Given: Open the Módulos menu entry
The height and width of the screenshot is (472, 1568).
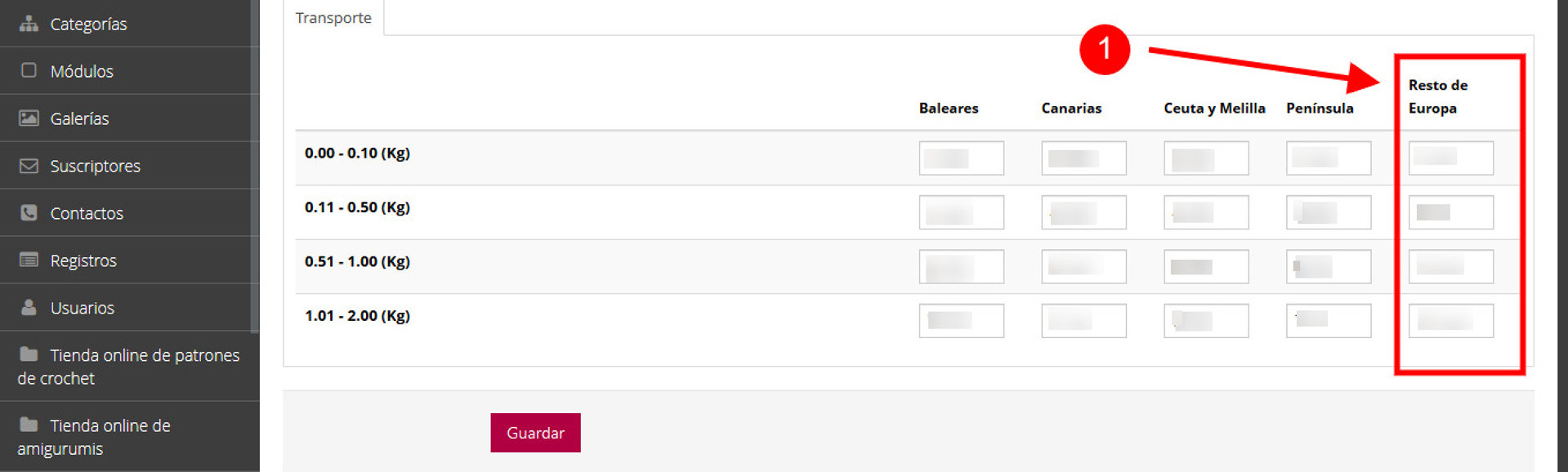Looking at the screenshot, I should coord(82,71).
